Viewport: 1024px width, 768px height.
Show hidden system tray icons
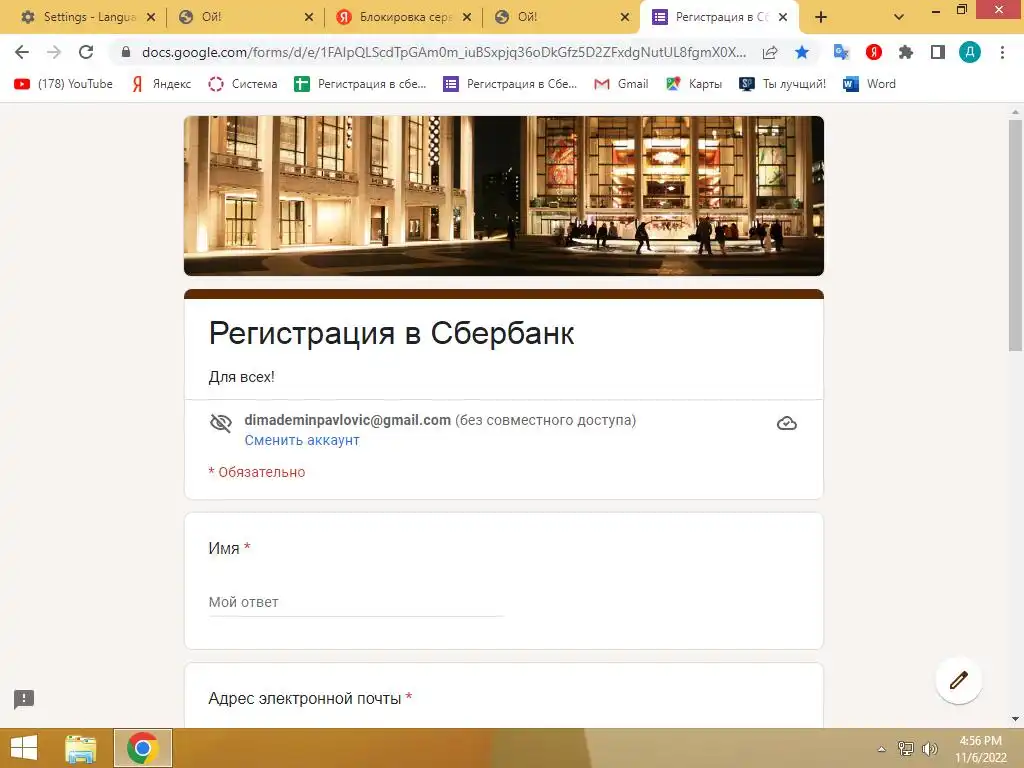point(881,749)
